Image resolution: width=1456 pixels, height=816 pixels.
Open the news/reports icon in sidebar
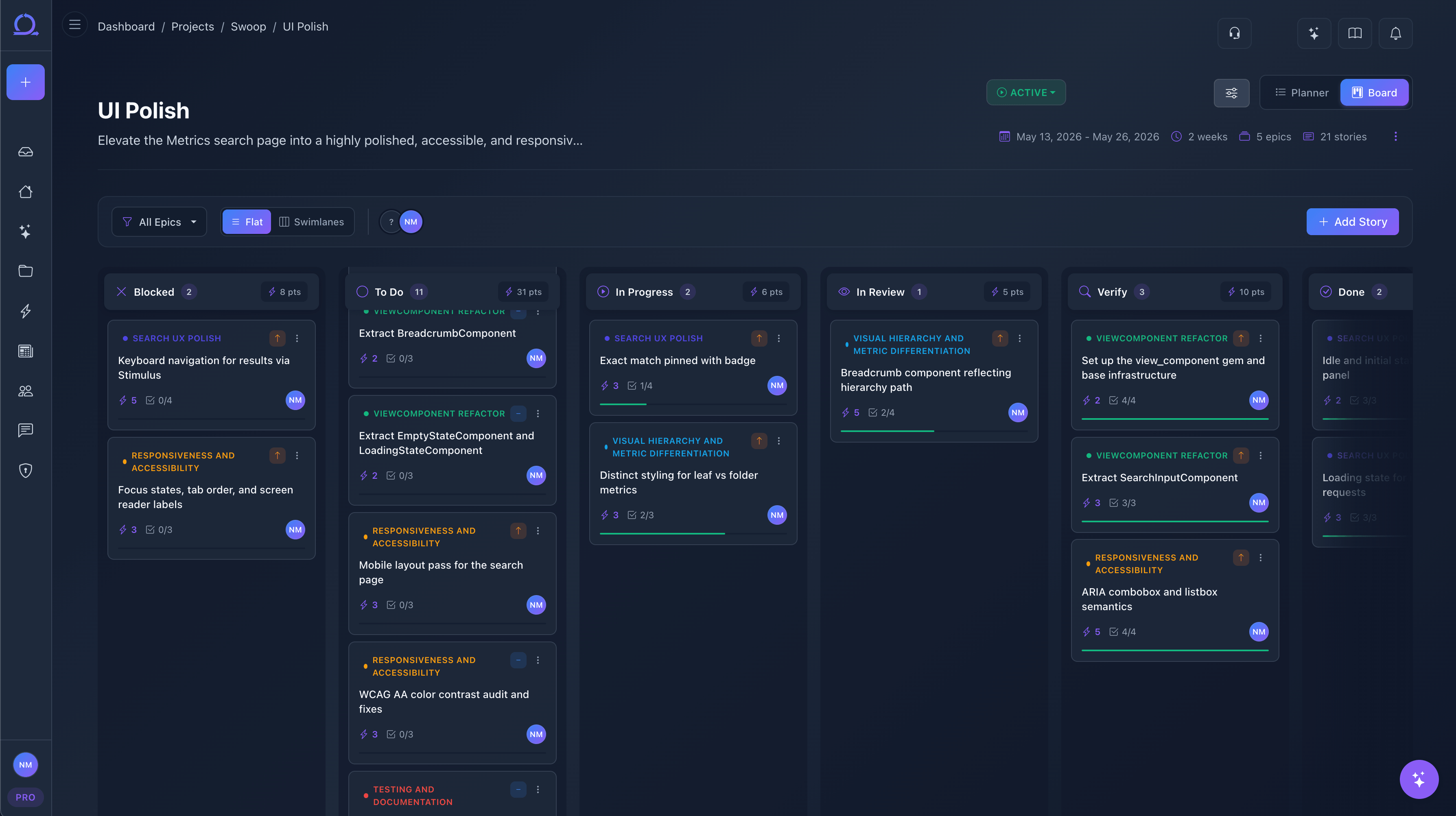[26, 351]
